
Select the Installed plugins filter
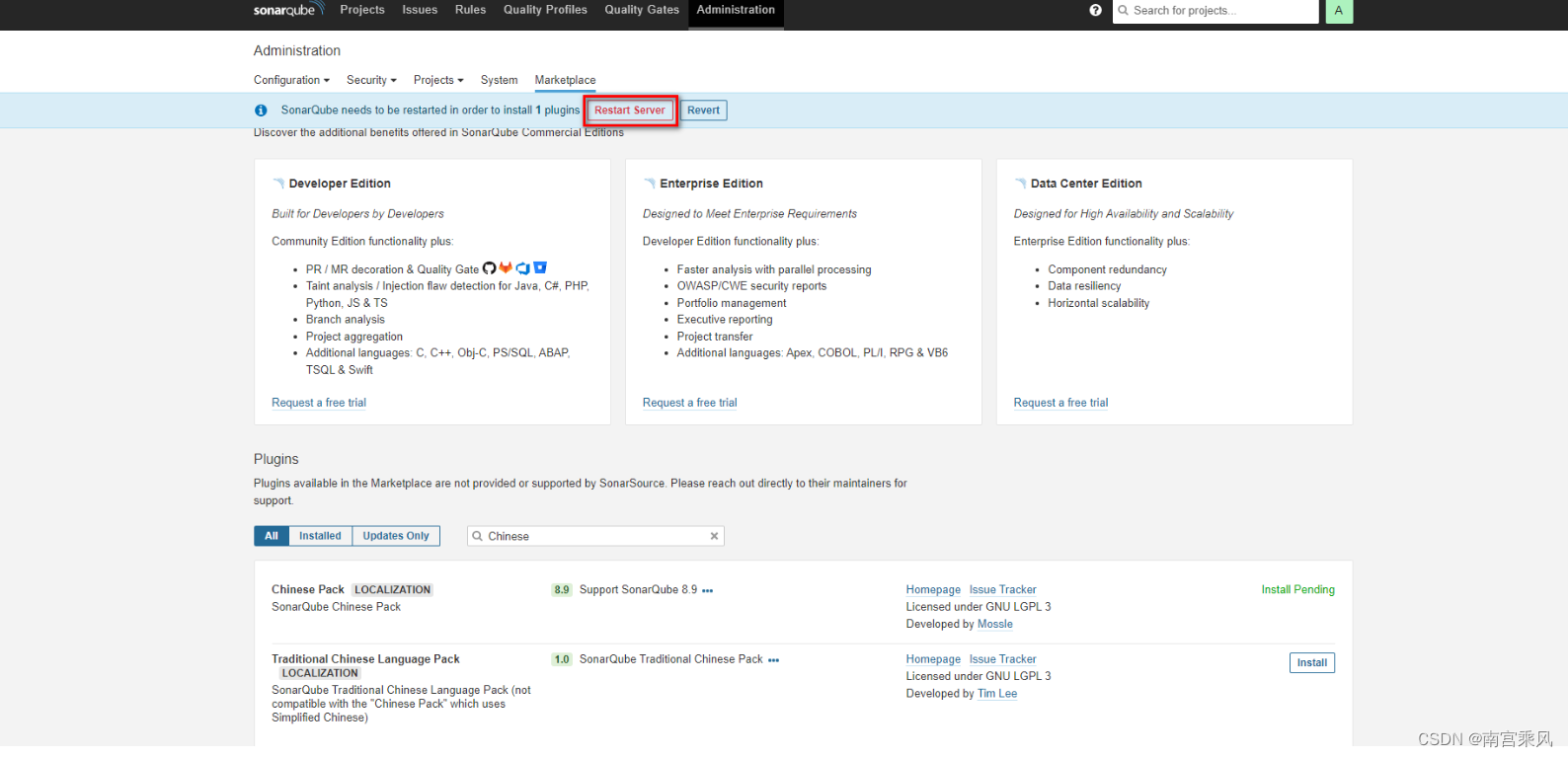click(x=320, y=536)
